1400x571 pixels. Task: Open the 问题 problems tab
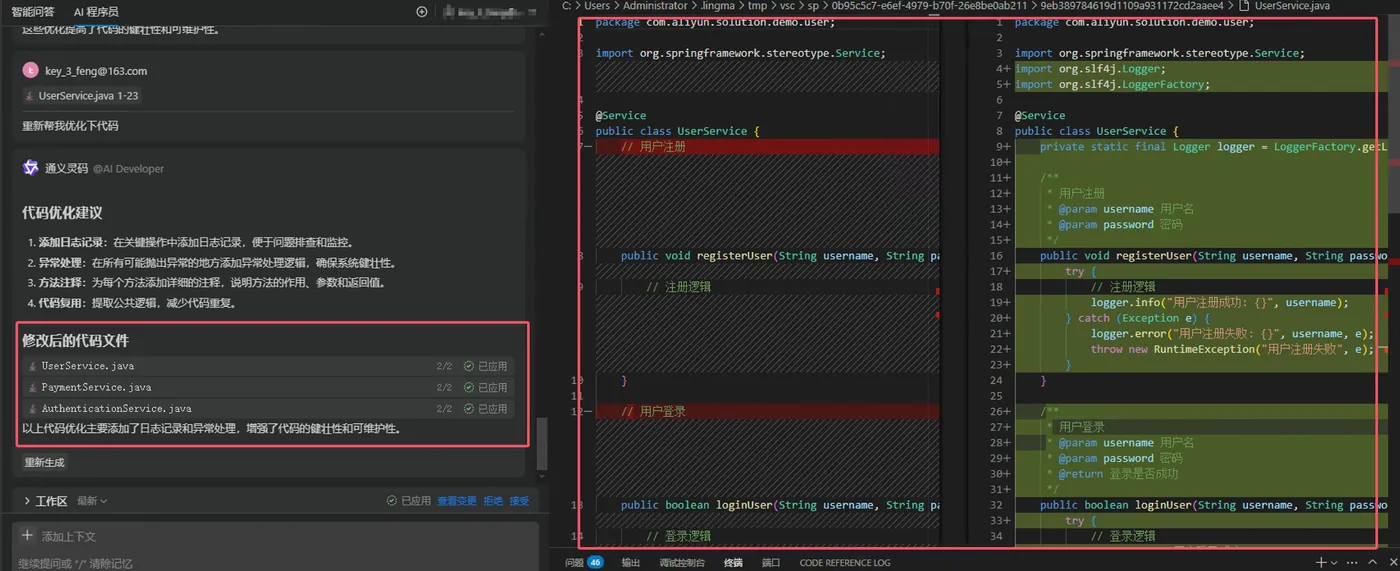(574, 562)
